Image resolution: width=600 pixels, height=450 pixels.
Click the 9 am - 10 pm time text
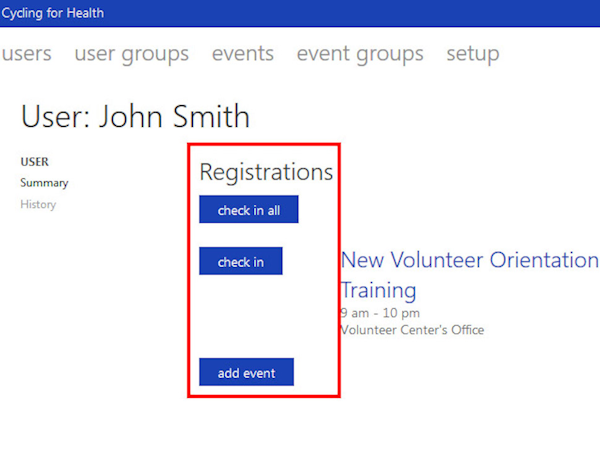[x=380, y=313]
